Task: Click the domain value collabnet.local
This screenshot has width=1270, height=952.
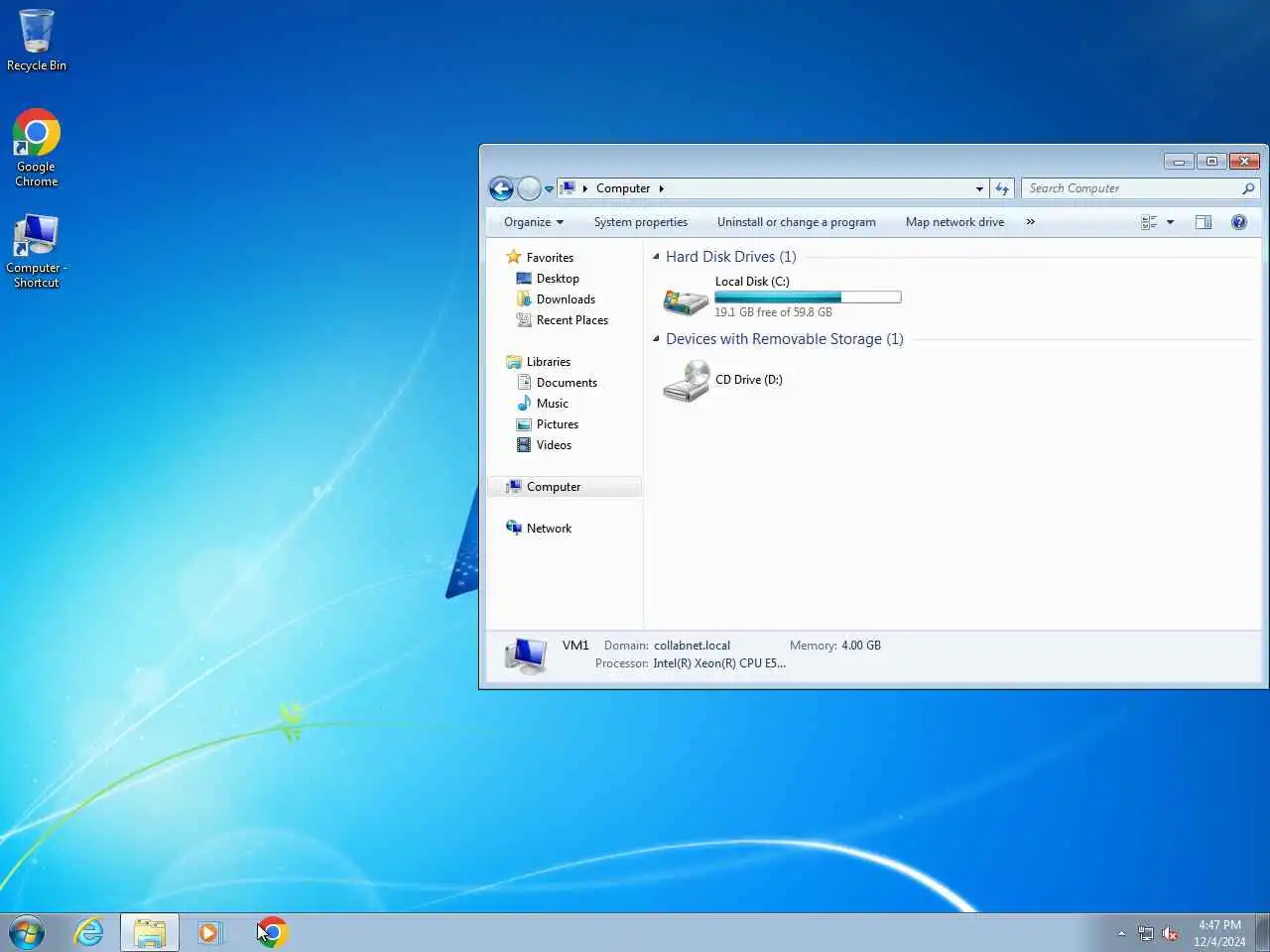Action: (x=692, y=646)
